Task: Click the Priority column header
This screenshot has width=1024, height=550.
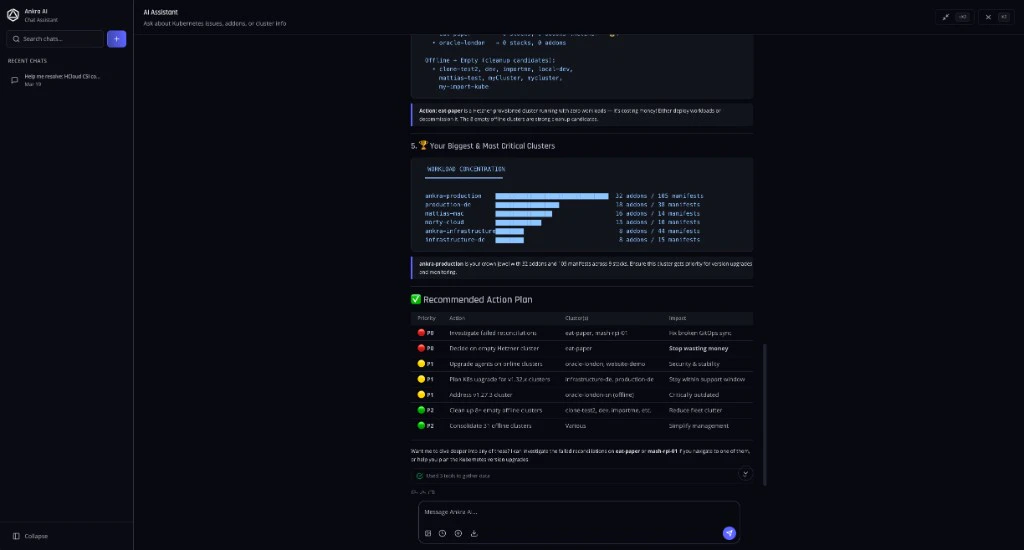Action: [426, 318]
